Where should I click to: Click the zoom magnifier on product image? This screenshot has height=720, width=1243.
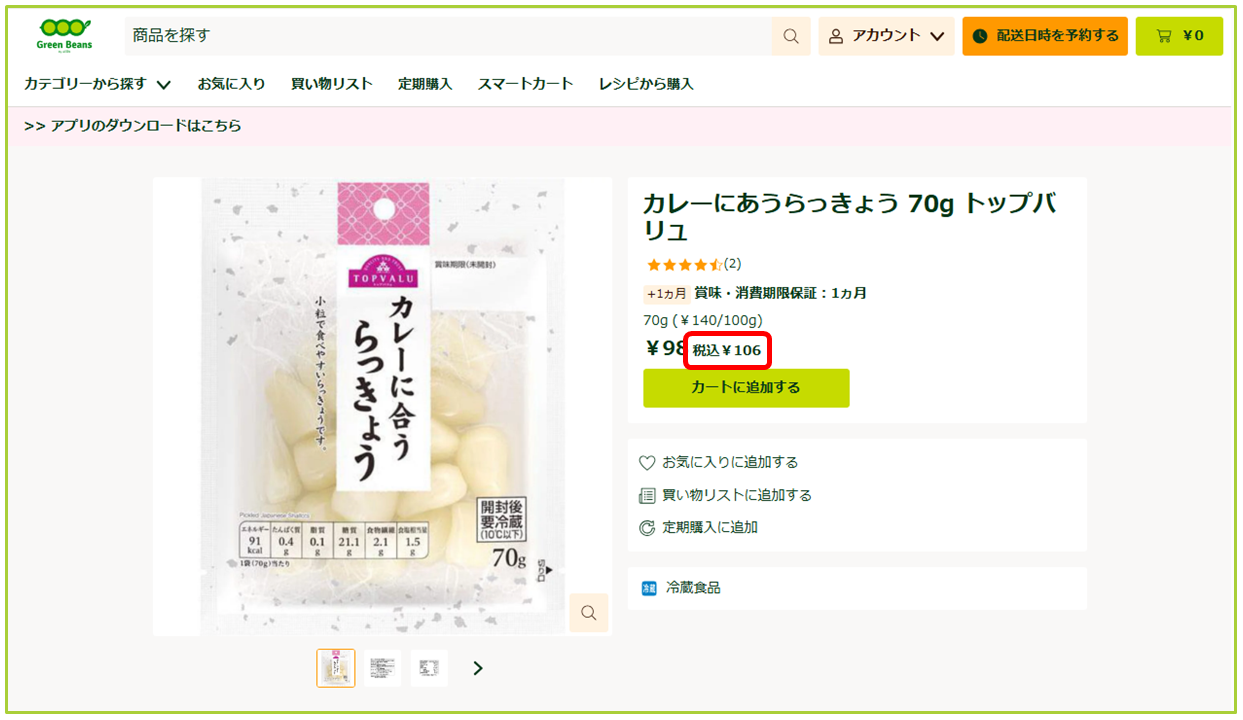589,612
